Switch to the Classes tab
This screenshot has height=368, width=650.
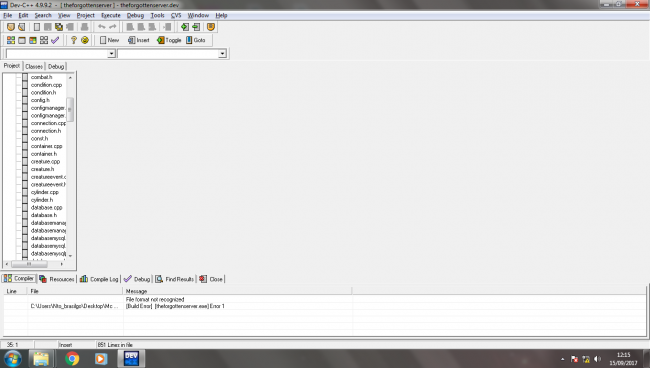34,66
